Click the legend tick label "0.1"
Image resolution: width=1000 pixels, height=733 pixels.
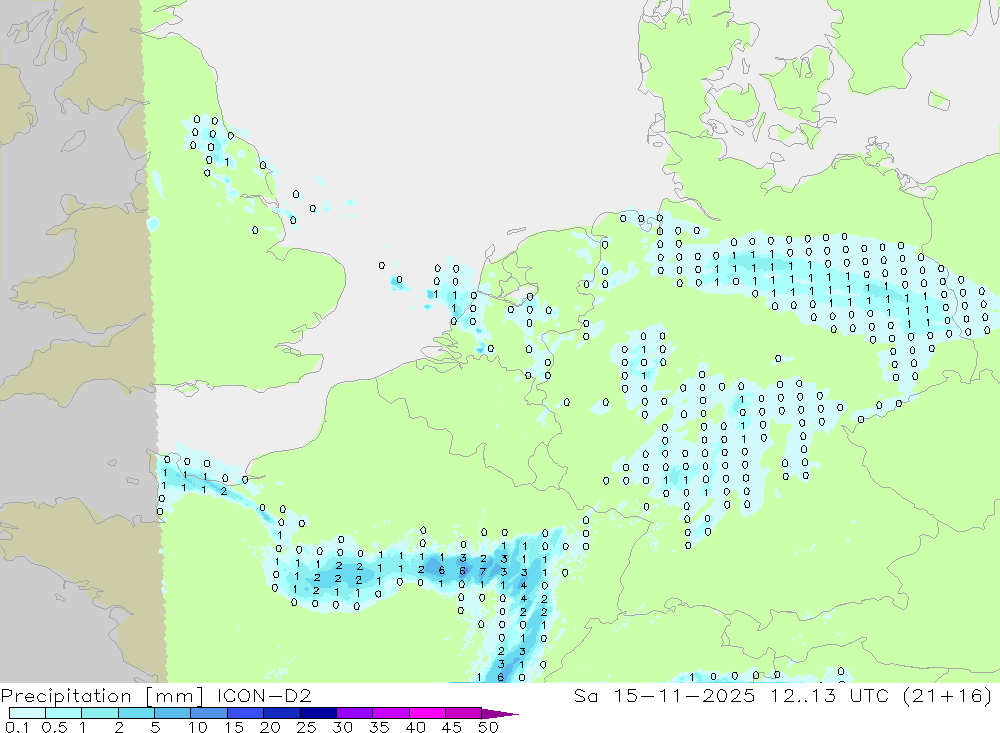click(x=17, y=727)
